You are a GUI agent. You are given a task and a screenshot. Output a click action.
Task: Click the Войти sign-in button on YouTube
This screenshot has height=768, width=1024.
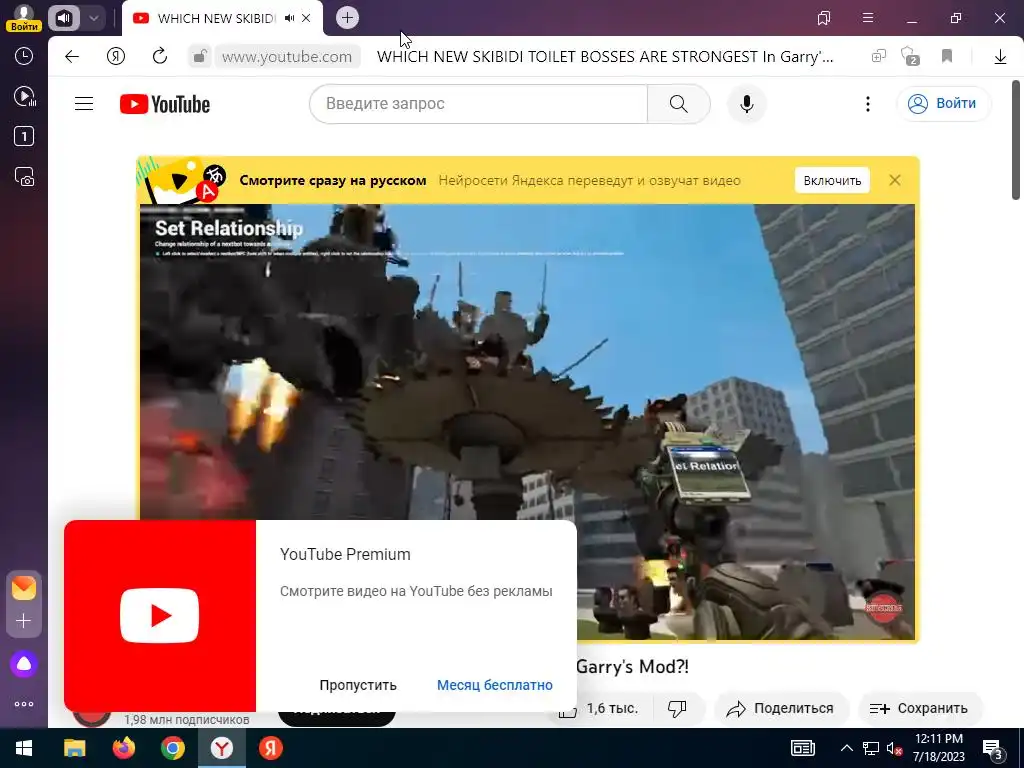pos(944,104)
